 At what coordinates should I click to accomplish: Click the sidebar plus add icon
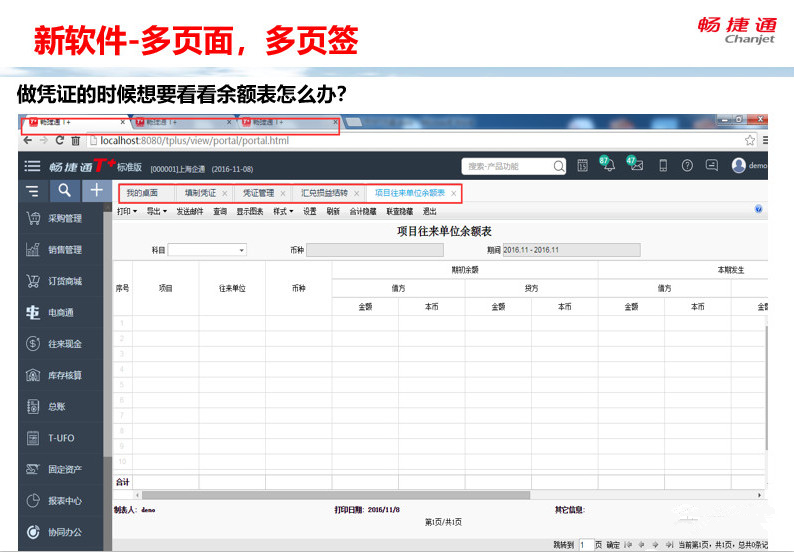(x=96, y=190)
